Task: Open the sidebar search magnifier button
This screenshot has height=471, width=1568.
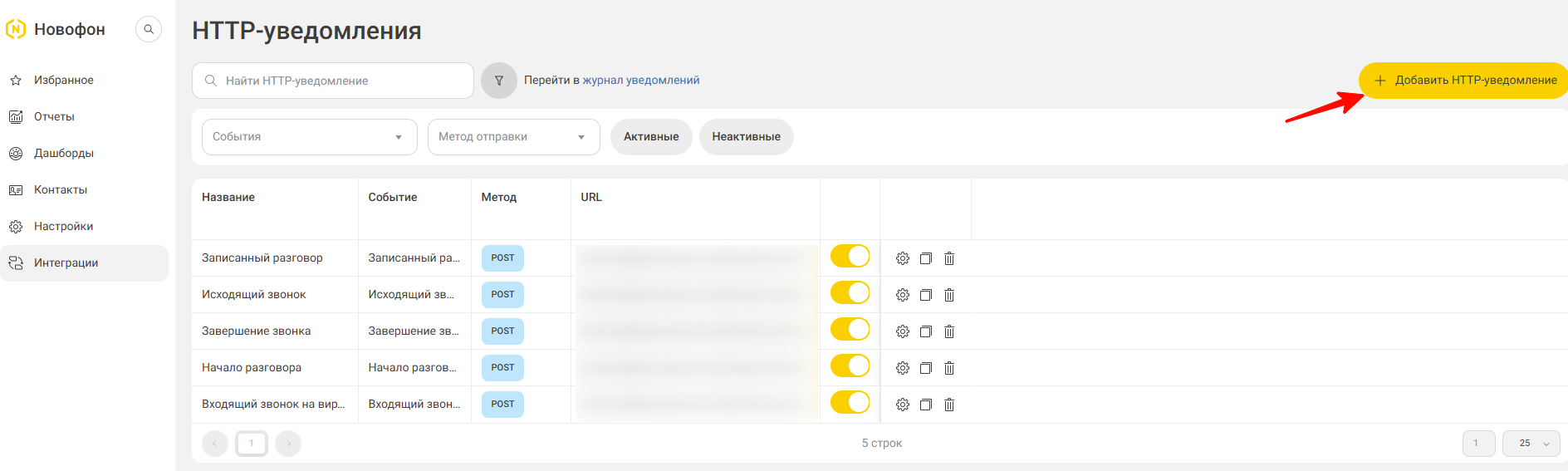Action: point(149,29)
